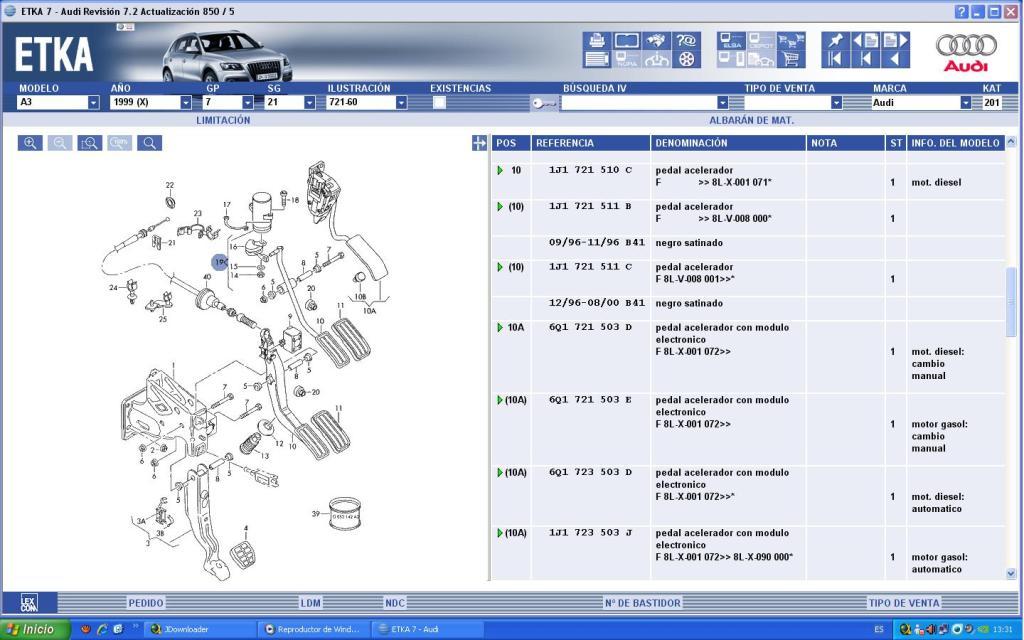This screenshot has height=640, width=1024.
Task: Click the POS column header
Action: click(511, 143)
